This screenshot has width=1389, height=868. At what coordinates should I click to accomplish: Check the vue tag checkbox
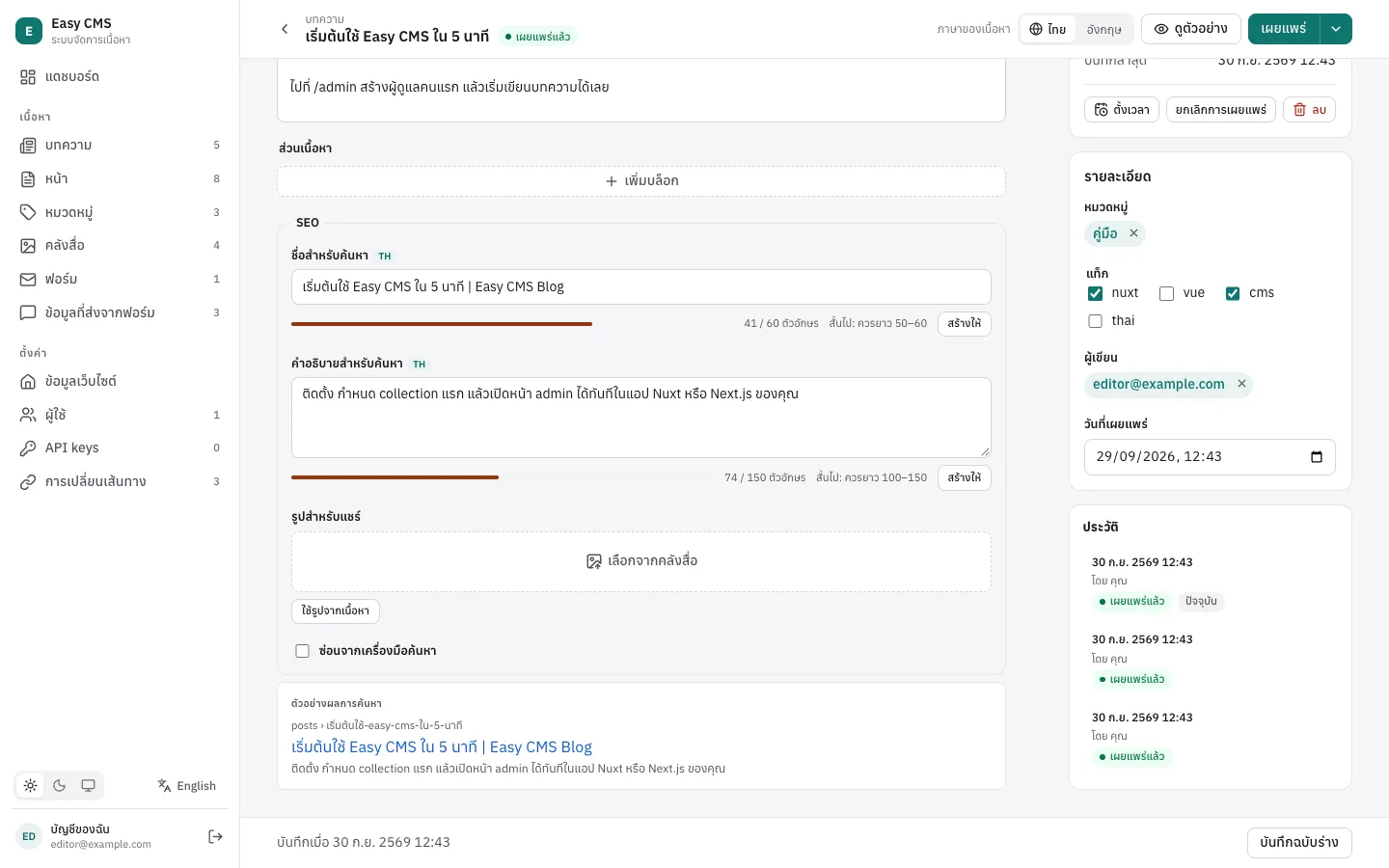pyautogui.click(x=1166, y=293)
